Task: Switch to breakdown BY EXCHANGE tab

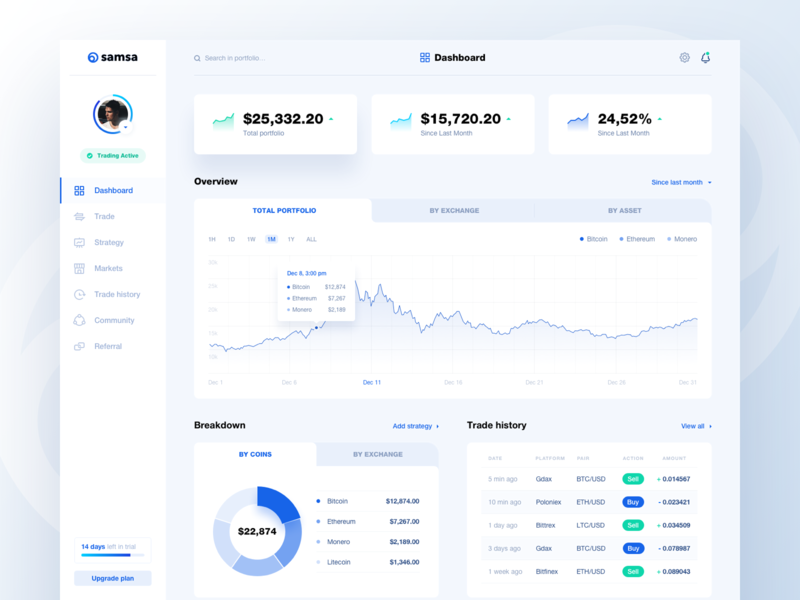Action: click(378, 454)
